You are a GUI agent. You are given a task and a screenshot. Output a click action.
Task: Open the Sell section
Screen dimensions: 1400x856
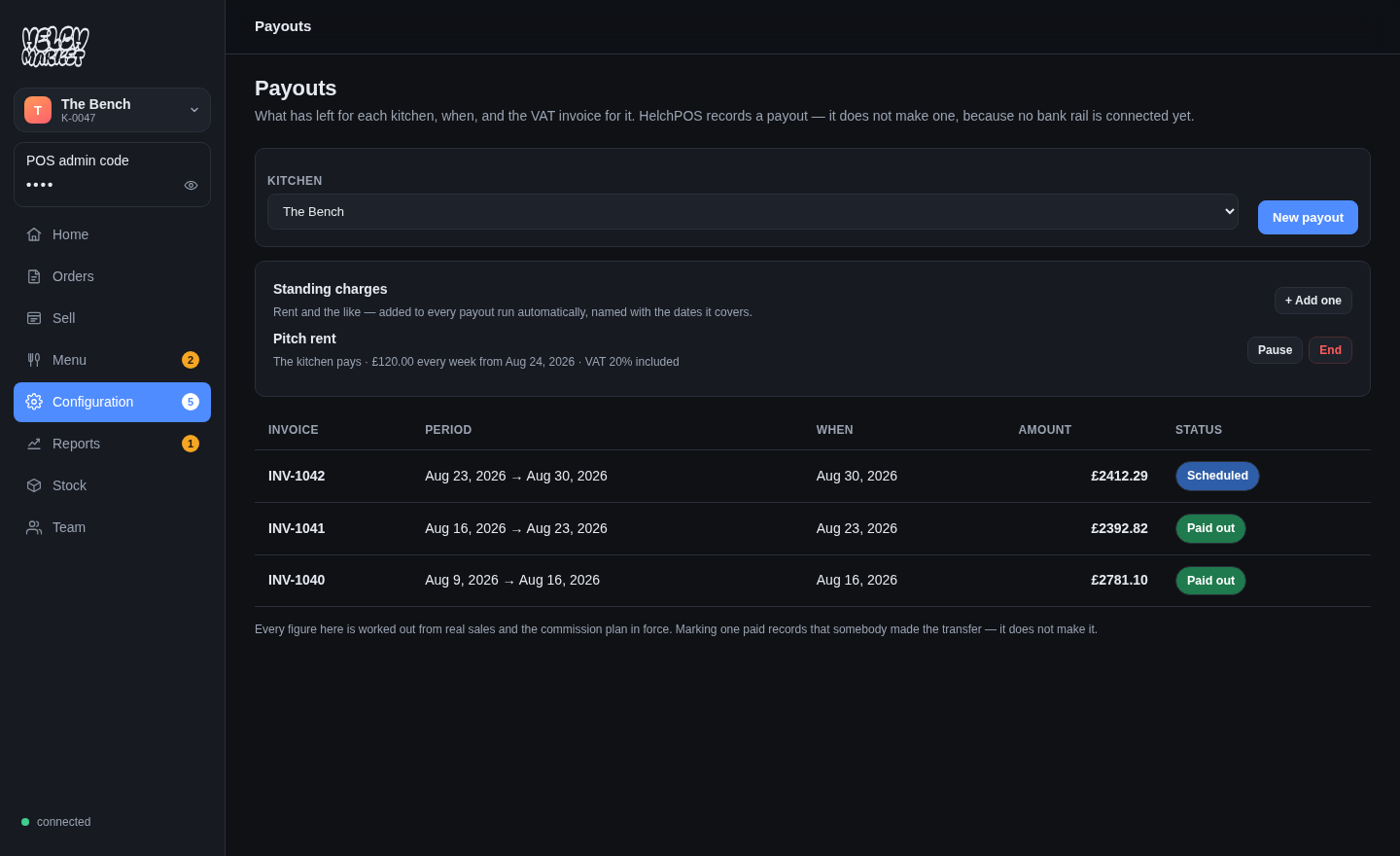point(112,318)
